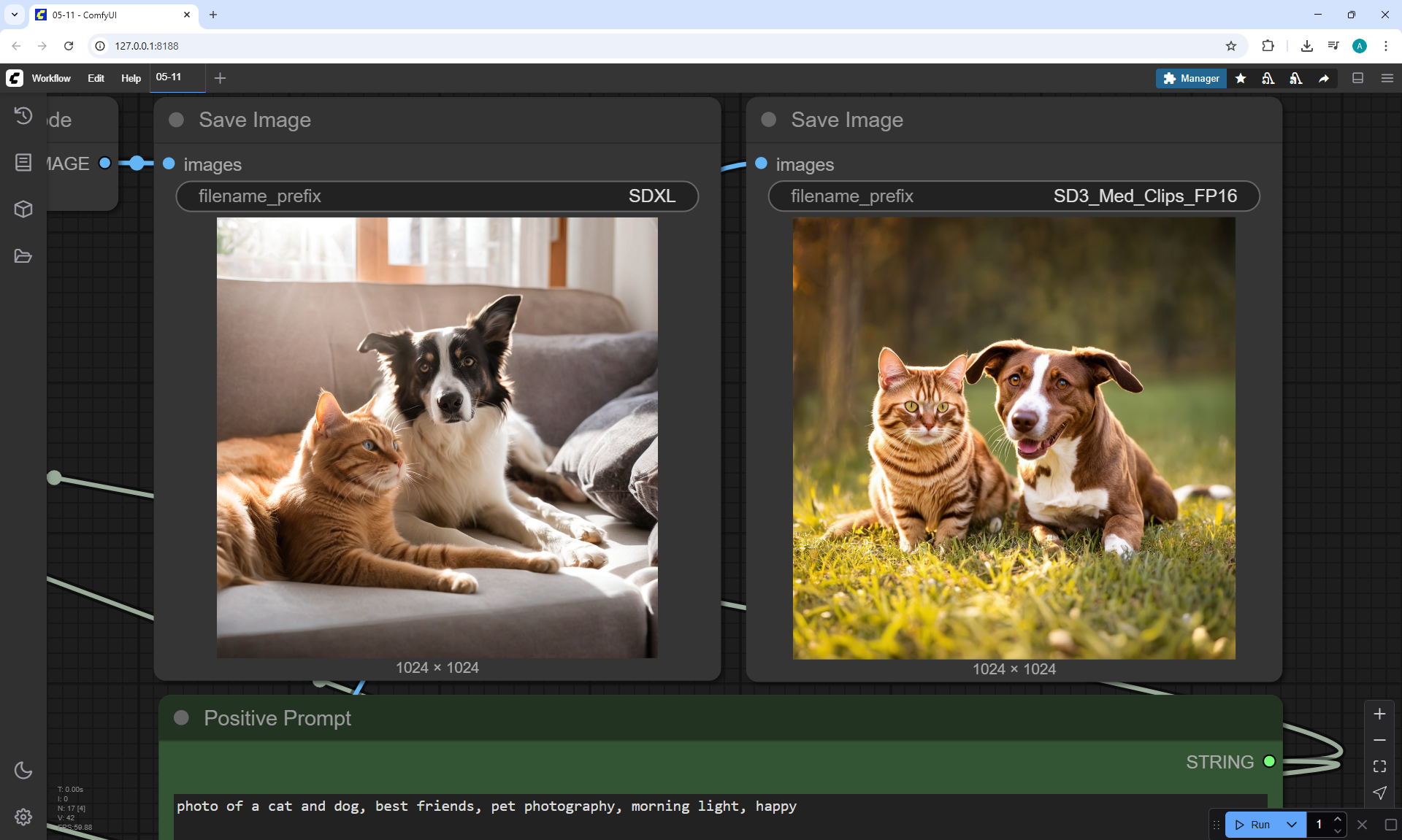Open the Edit menu

point(96,78)
